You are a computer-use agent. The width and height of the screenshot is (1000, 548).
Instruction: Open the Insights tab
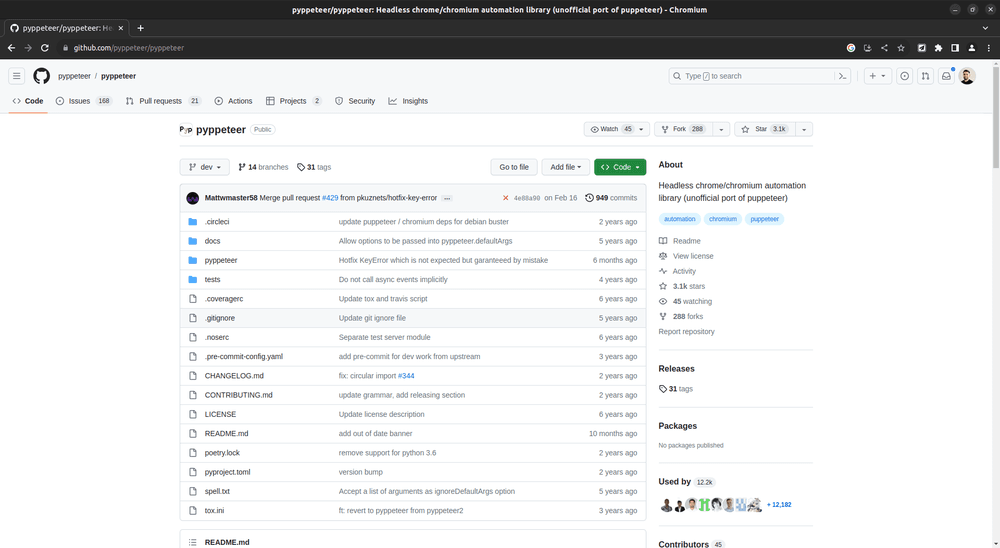tap(408, 101)
